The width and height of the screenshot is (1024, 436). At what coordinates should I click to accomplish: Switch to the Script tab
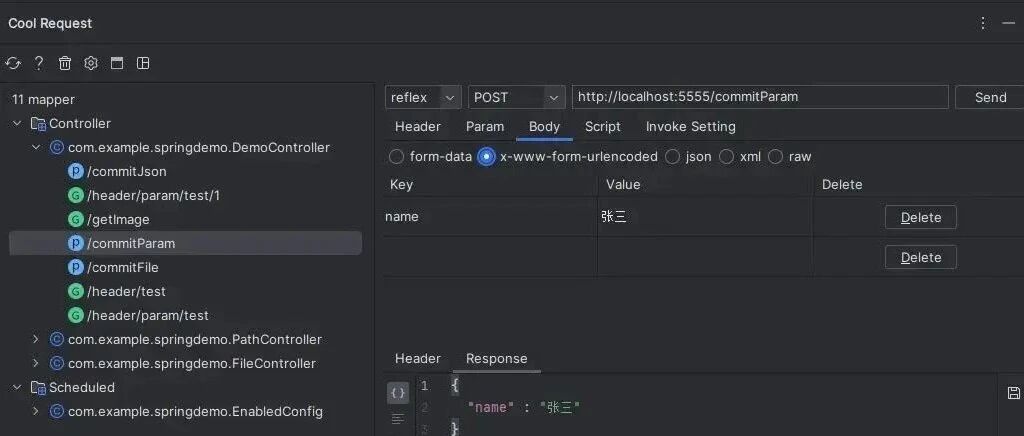(x=603, y=127)
